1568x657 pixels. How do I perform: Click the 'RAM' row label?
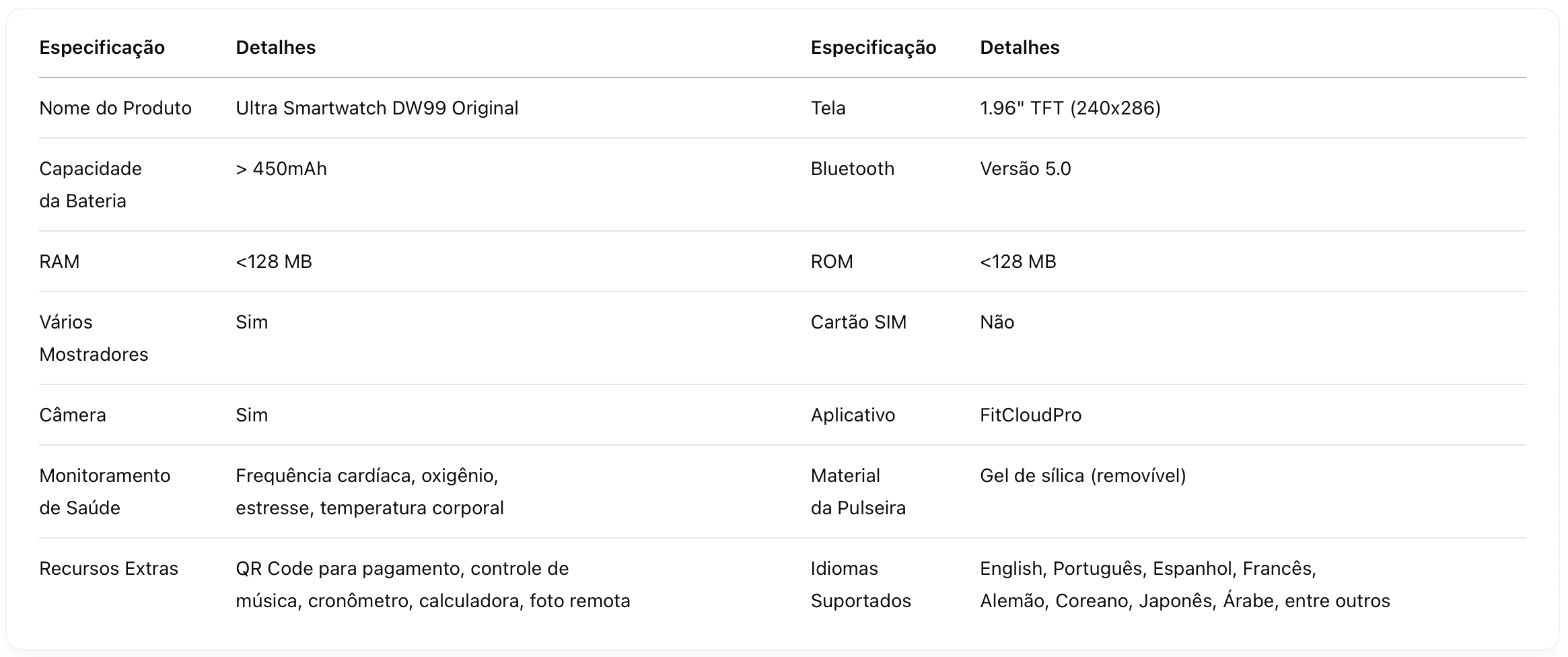click(x=59, y=261)
